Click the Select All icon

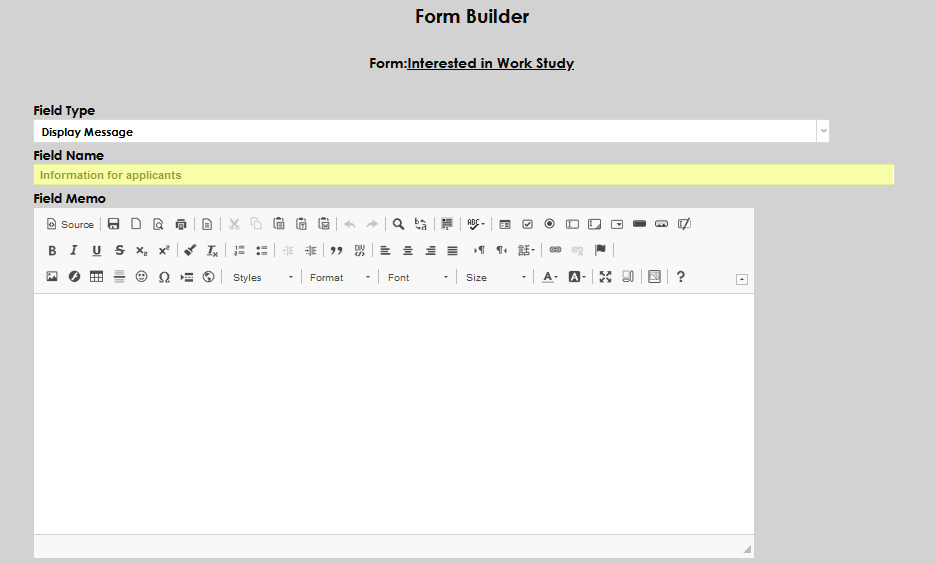(x=447, y=224)
